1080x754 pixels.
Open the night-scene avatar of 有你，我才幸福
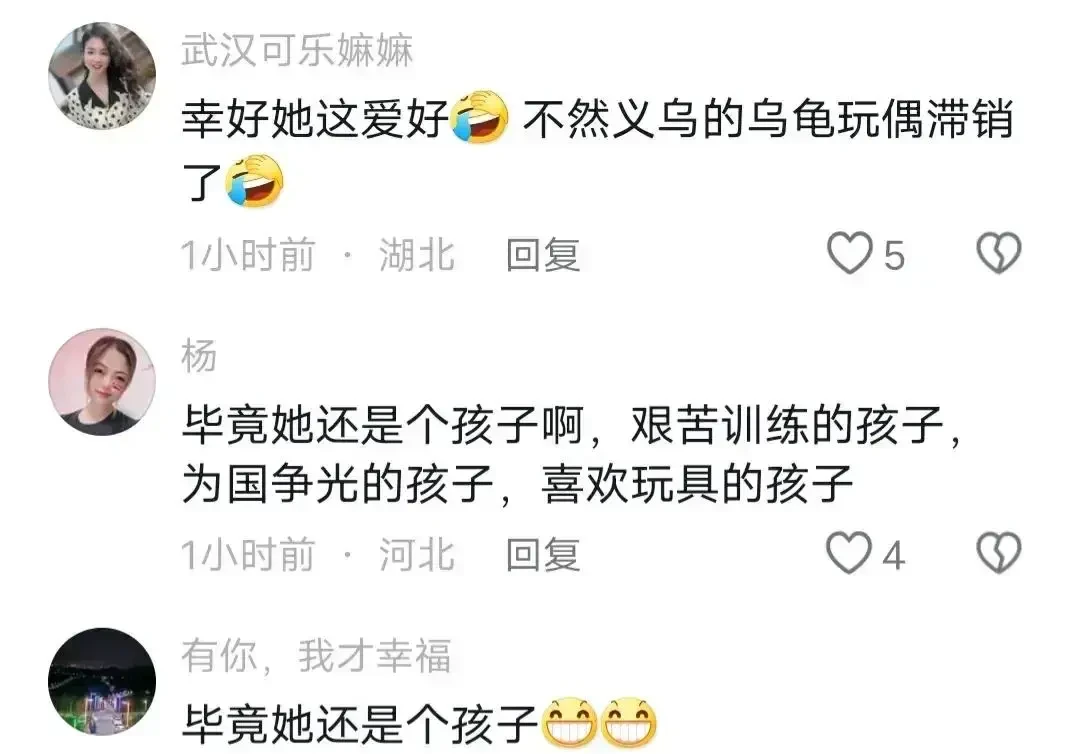point(102,682)
